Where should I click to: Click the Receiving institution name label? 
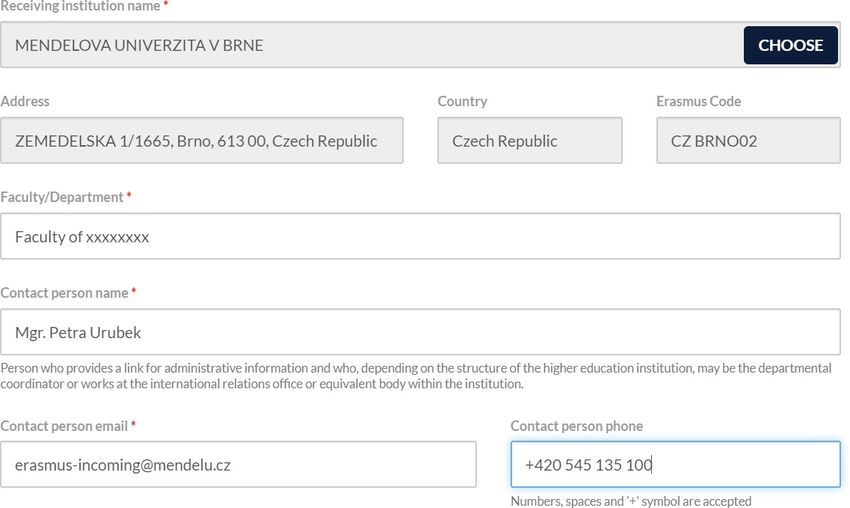click(x=80, y=6)
